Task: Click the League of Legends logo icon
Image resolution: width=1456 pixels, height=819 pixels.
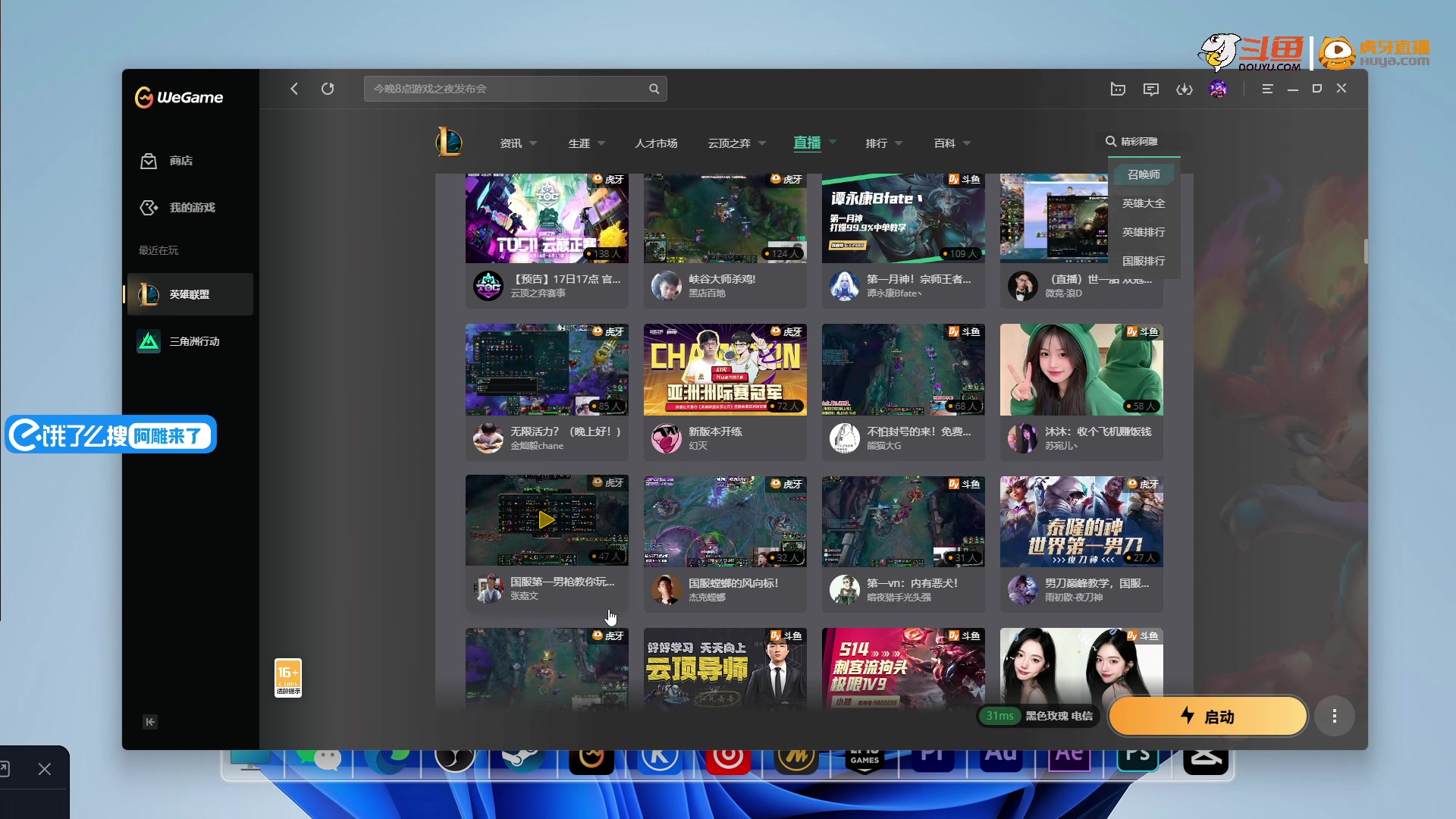Action: click(x=449, y=143)
